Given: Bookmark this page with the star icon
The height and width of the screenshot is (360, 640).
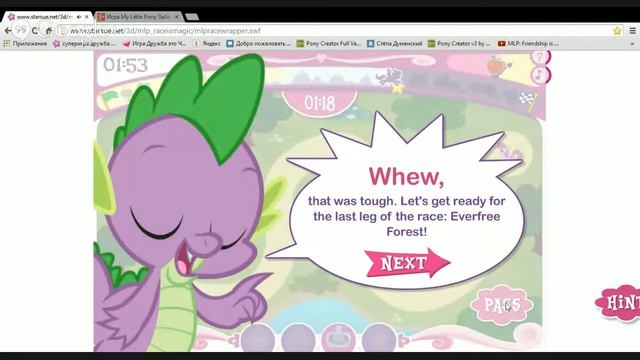Looking at the screenshot, I should tap(617, 31).
